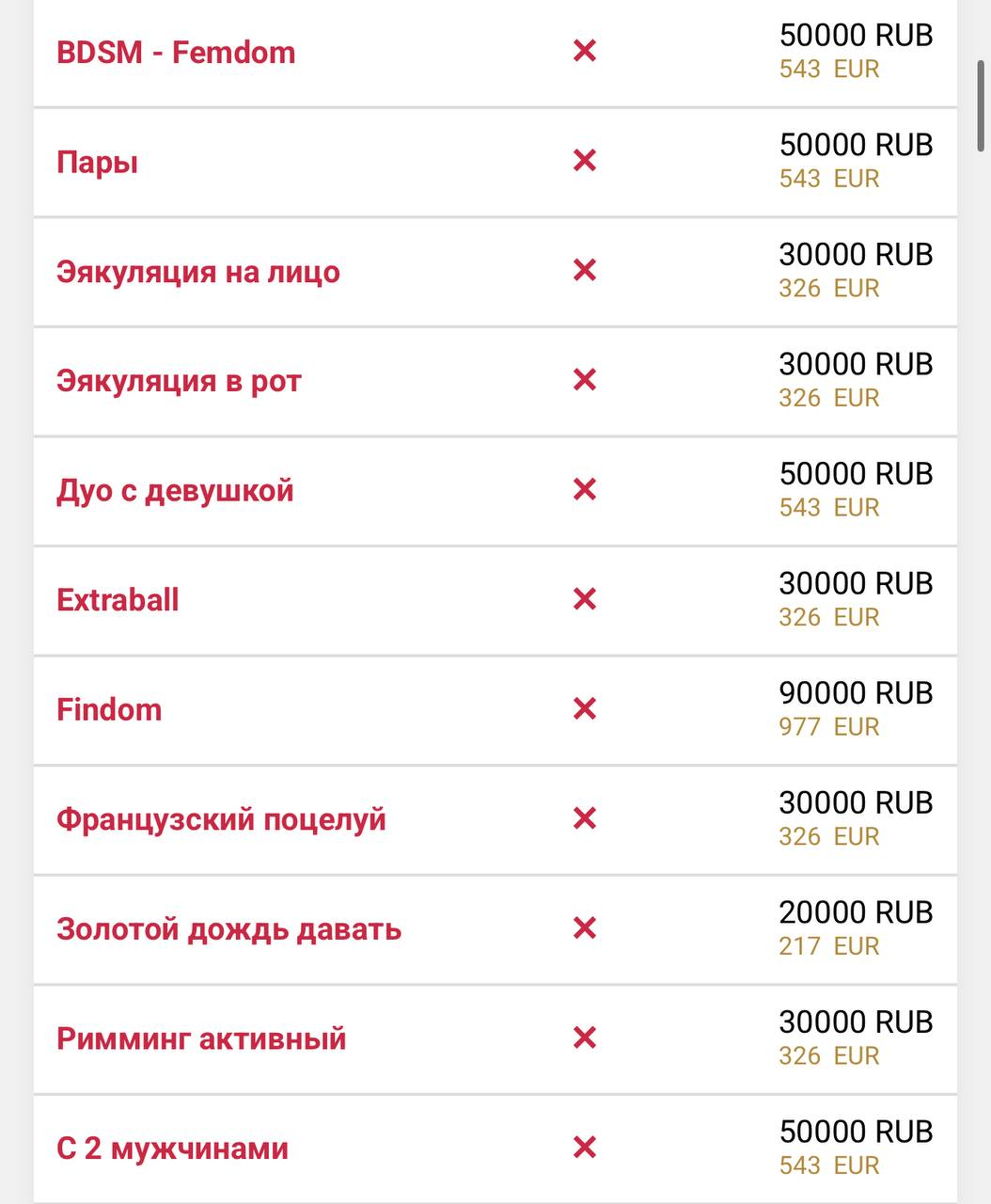Click the X icon in the Золотой дождь давать row
This screenshot has width=991, height=1204.
point(585,927)
